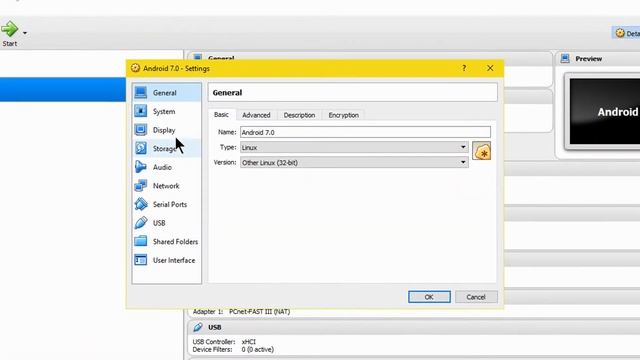
Task: Click the Device Filters 0 (0 active) text
Action: tap(233, 350)
